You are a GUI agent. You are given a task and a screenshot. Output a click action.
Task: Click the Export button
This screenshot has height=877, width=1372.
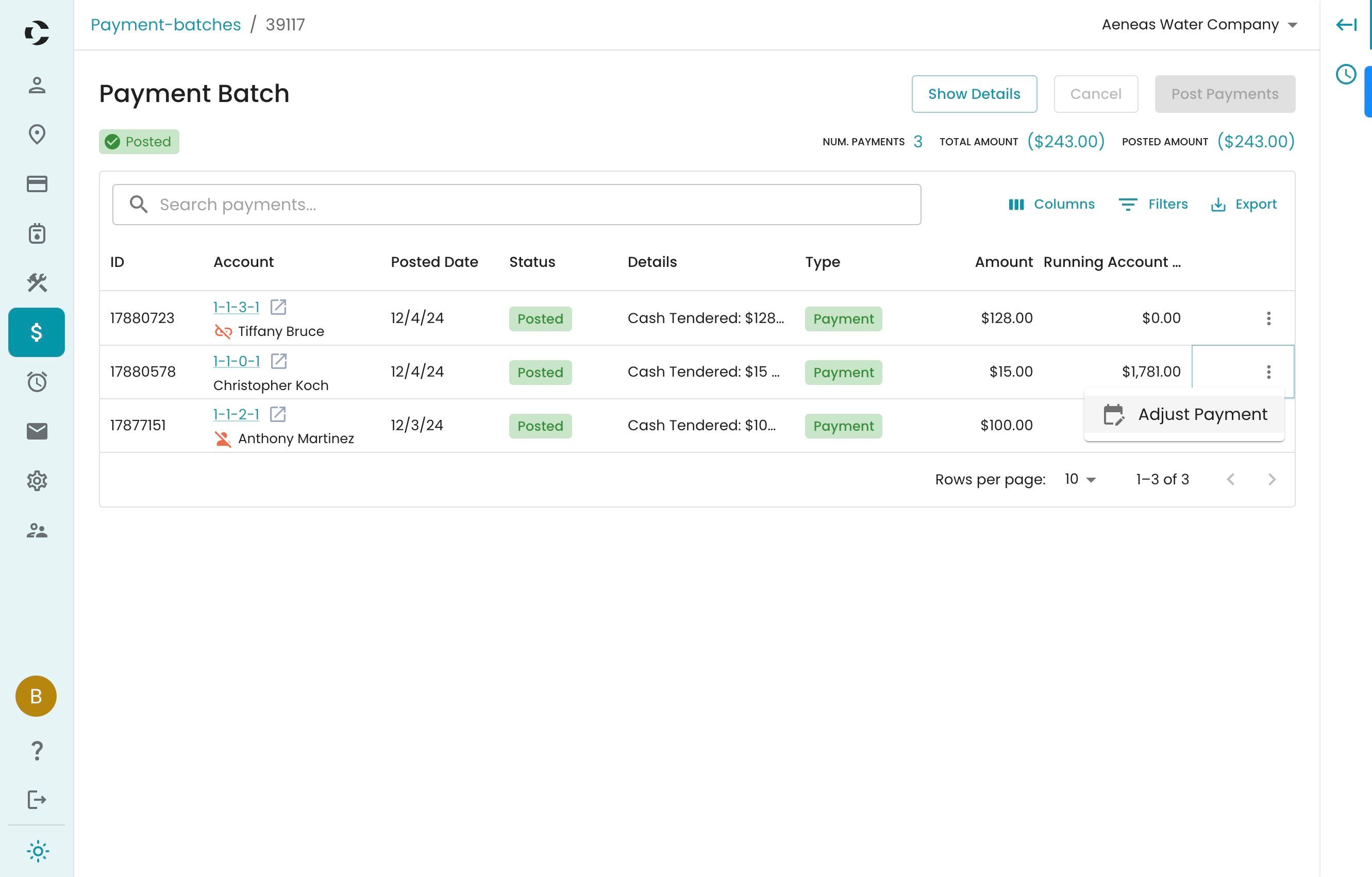[x=1243, y=205]
